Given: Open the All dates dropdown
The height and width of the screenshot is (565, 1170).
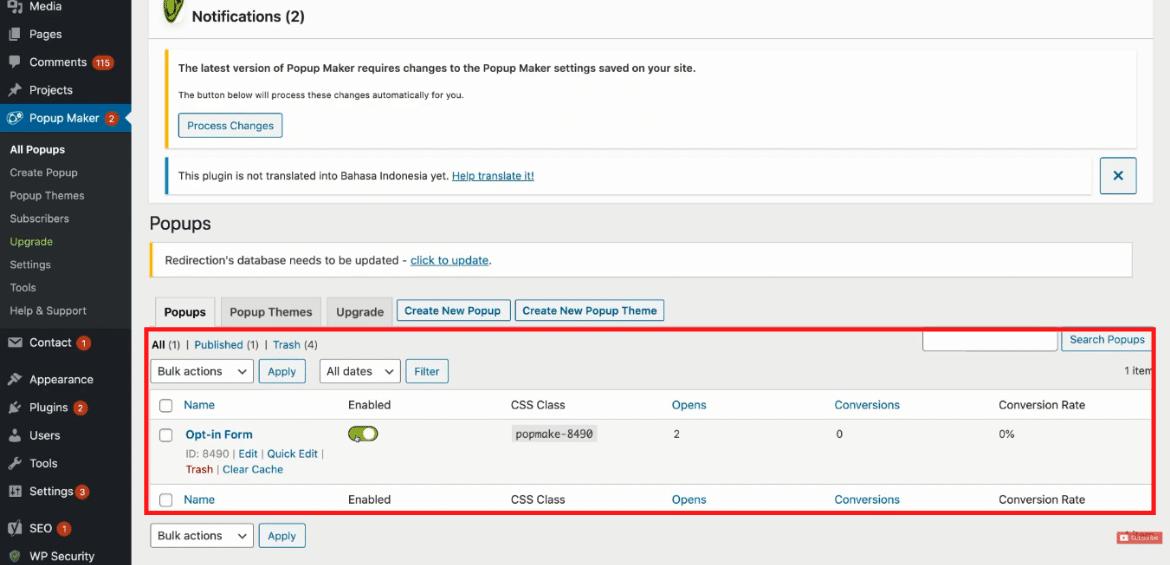Looking at the screenshot, I should point(360,371).
